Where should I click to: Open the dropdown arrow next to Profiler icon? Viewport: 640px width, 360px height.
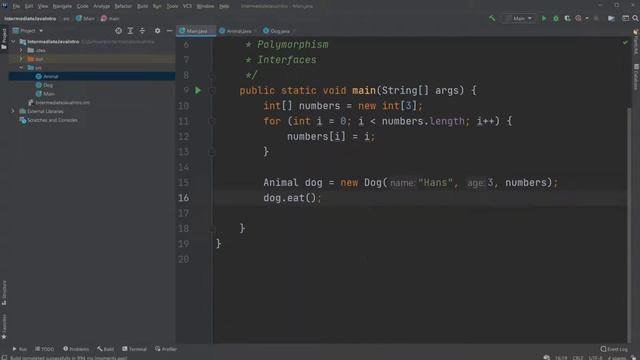coord(587,18)
